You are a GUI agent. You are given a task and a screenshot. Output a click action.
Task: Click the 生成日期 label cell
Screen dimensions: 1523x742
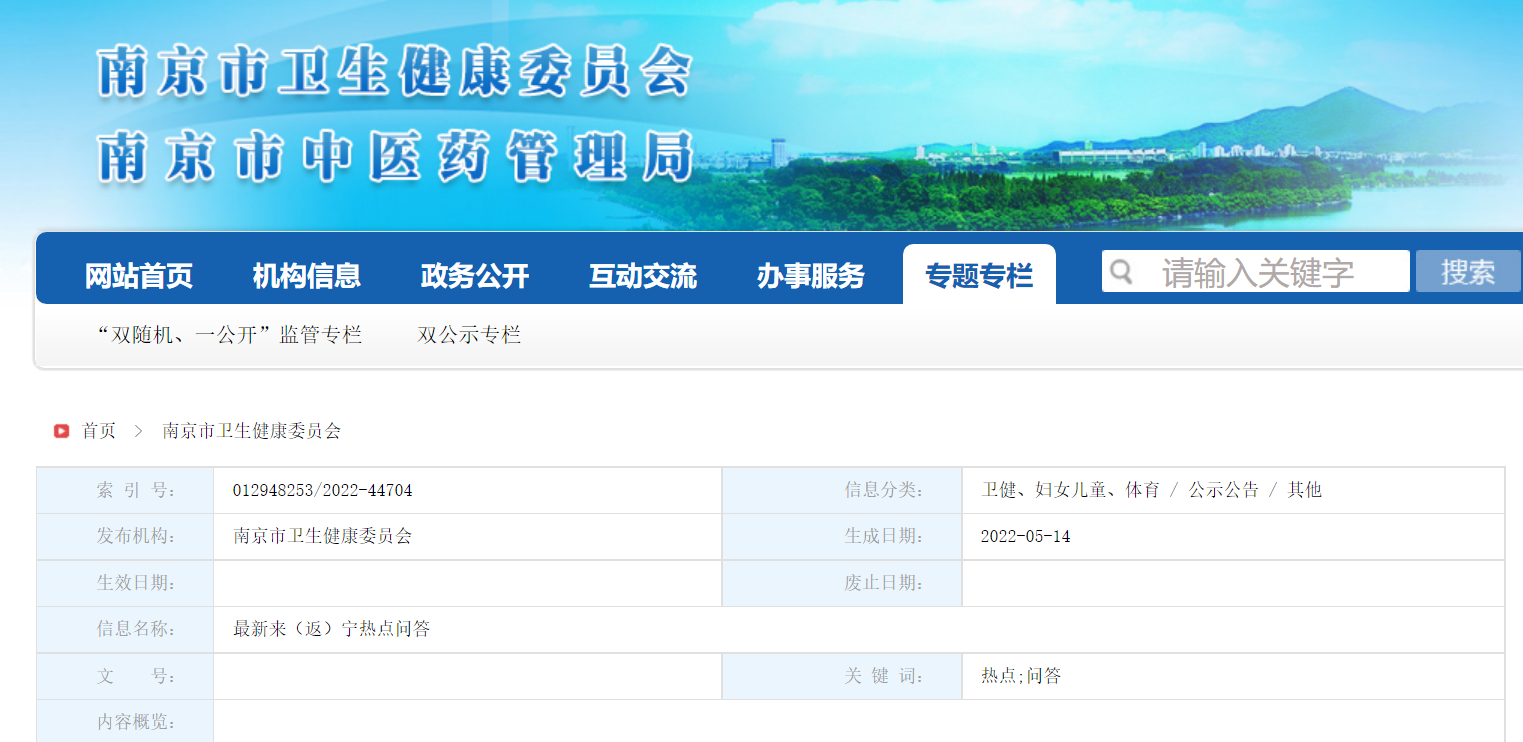click(x=842, y=536)
